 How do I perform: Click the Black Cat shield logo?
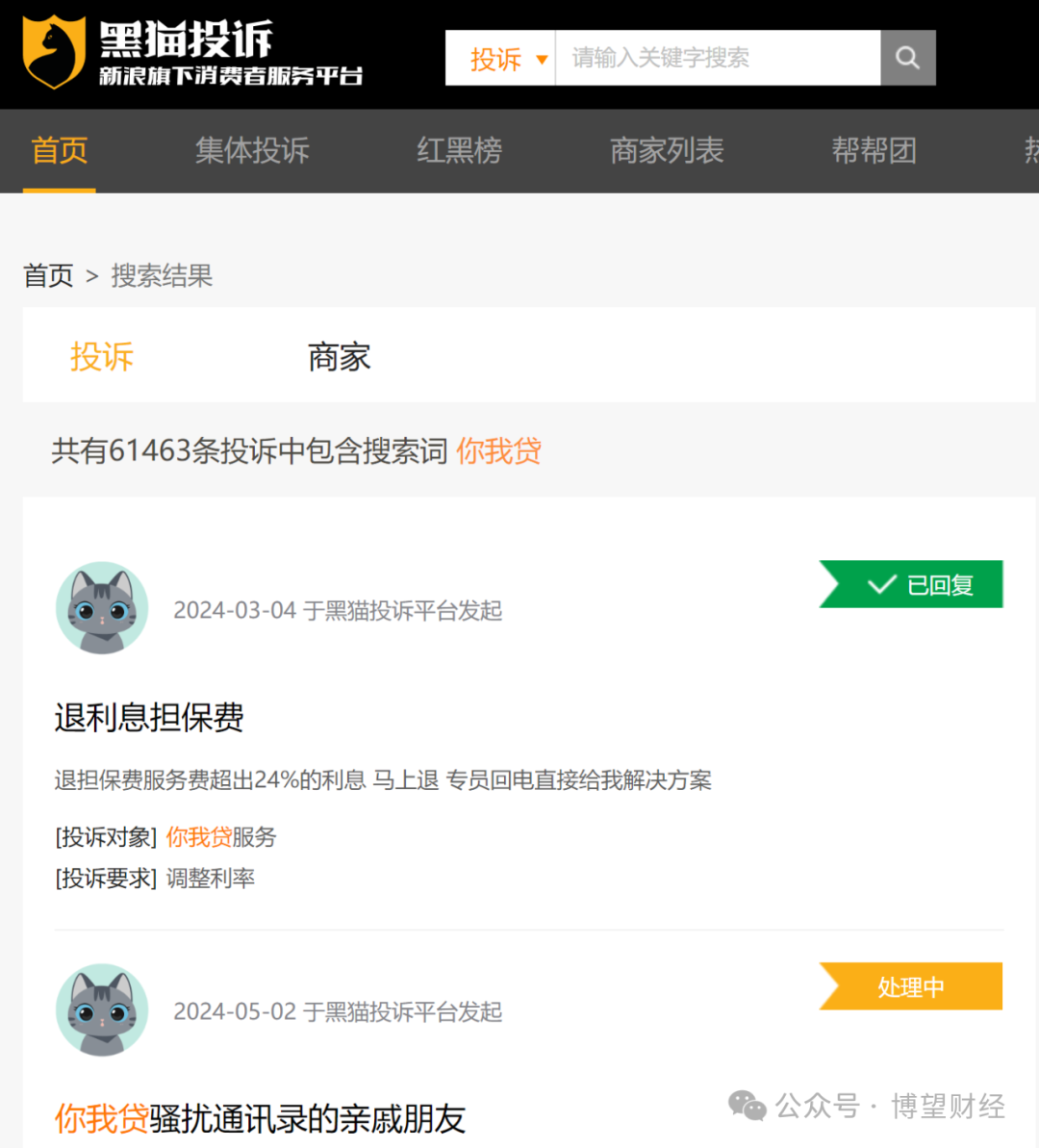pyautogui.click(x=54, y=52)
